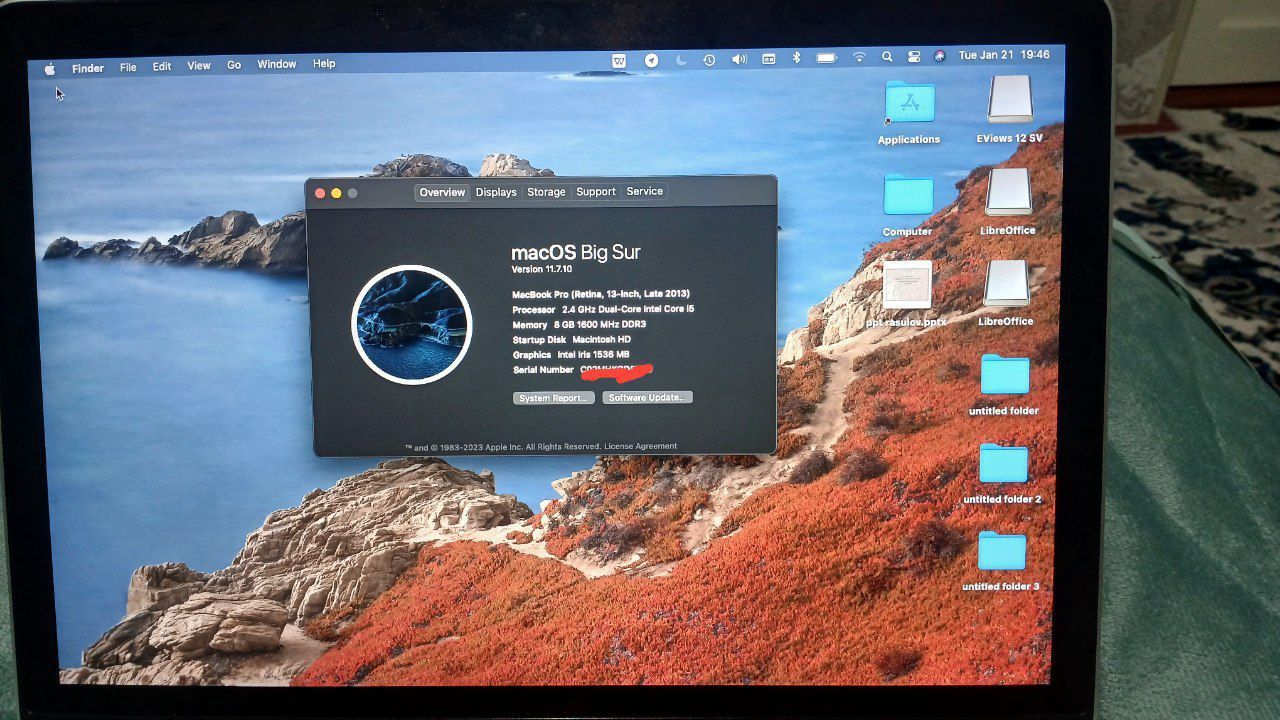The image size is (1280, 720).
Task: Click the Memory 8 GB line
Action: tap(579, 325)
